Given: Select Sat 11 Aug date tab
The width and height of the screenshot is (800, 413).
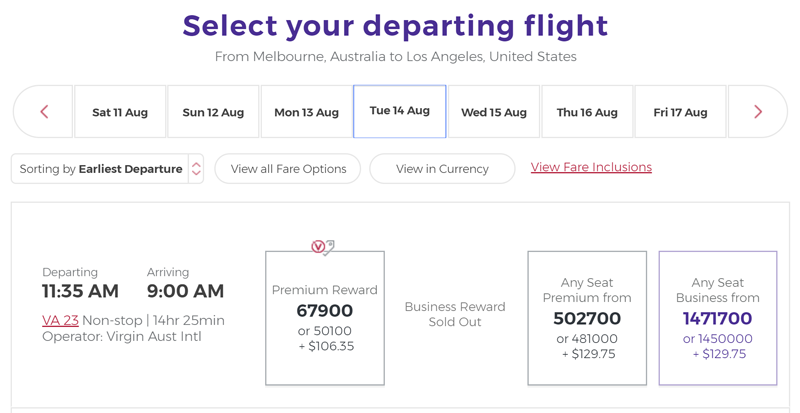Looking at the screenshot, I should pos(120,112).
